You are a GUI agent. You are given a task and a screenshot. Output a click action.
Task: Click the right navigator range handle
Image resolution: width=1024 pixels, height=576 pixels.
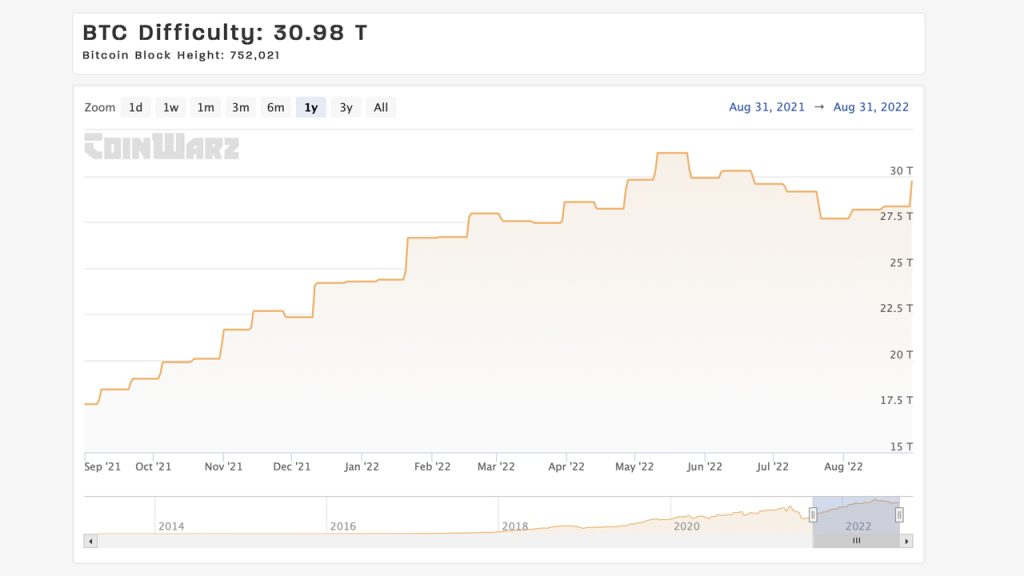click(897, 513)
